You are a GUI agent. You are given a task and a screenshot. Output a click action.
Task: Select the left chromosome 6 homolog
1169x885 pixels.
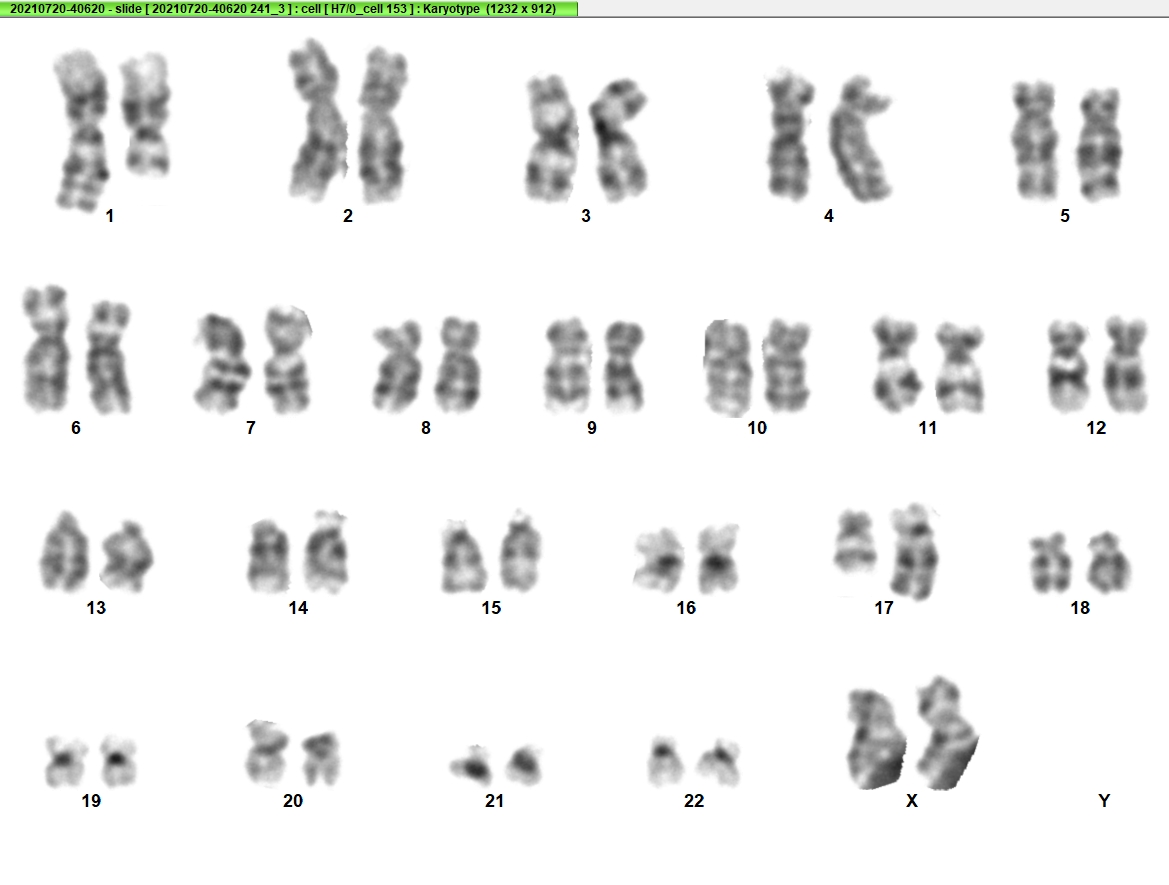[46, 349]
